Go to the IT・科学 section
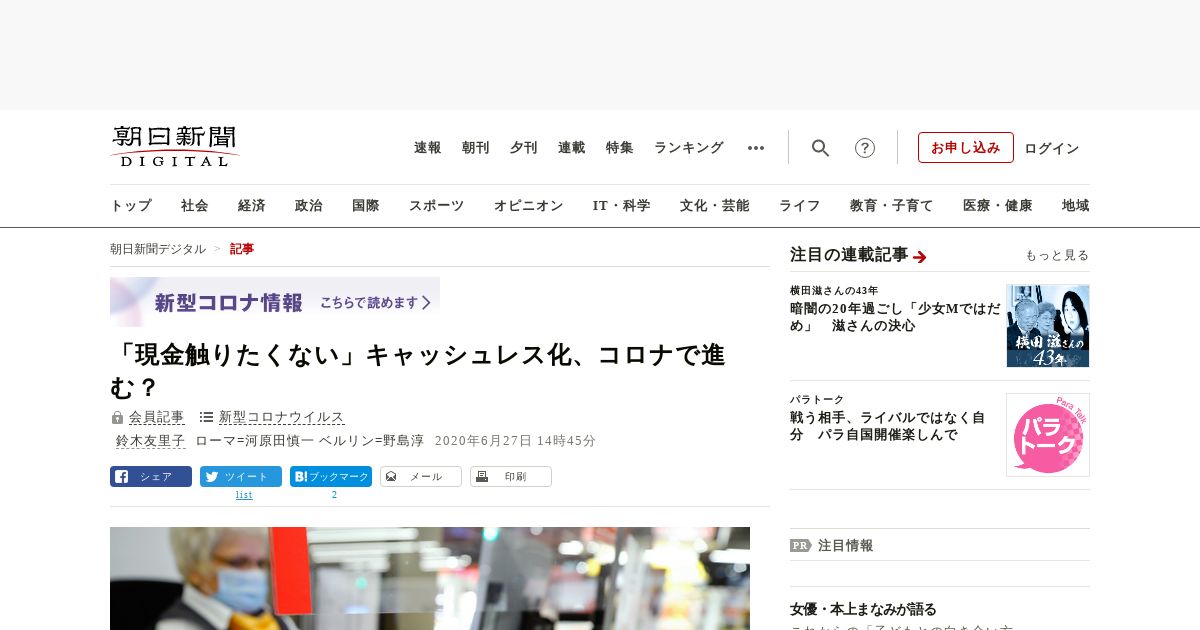Screen dimensions: 1200x630 pyautogui.click(x=622, y=206)
